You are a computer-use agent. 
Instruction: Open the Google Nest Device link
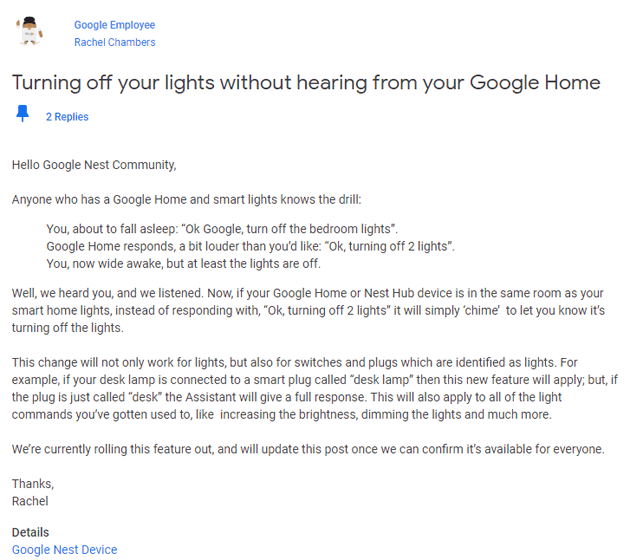click(x=64, y=550)
